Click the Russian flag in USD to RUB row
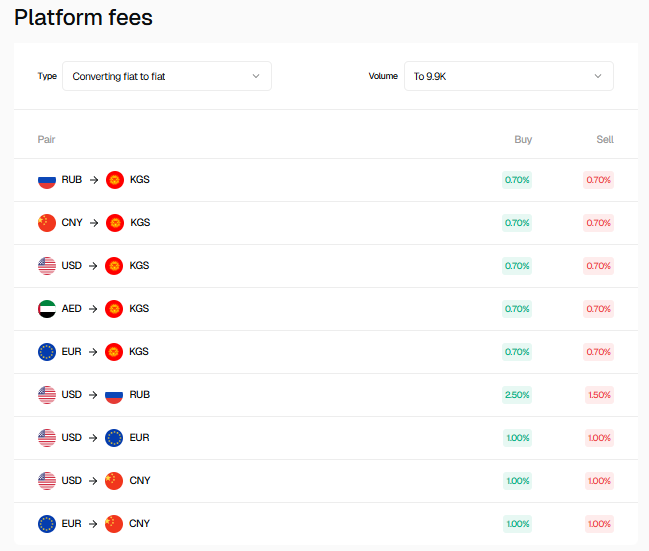 pos(114,395)
